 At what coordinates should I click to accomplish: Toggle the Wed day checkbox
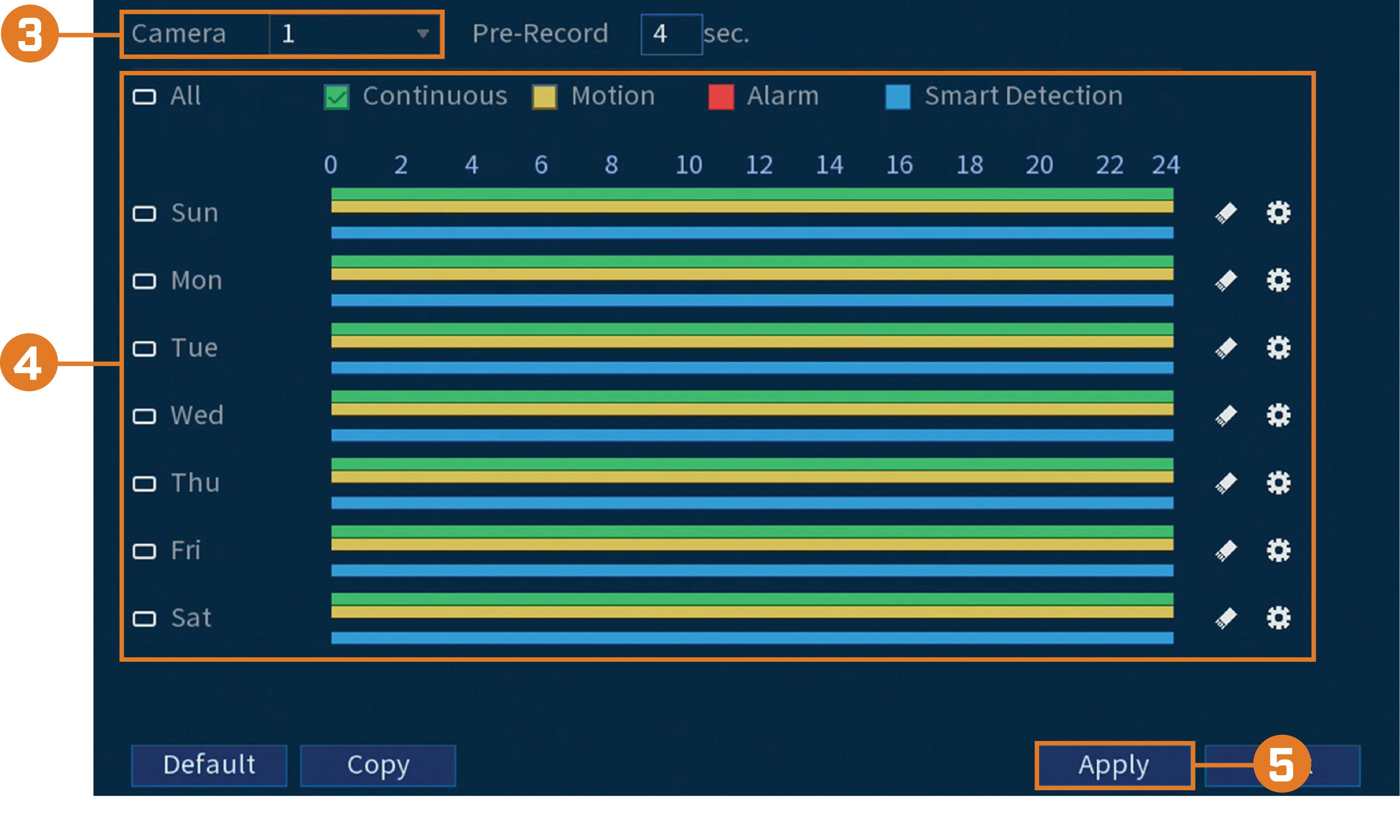(144, 416)
